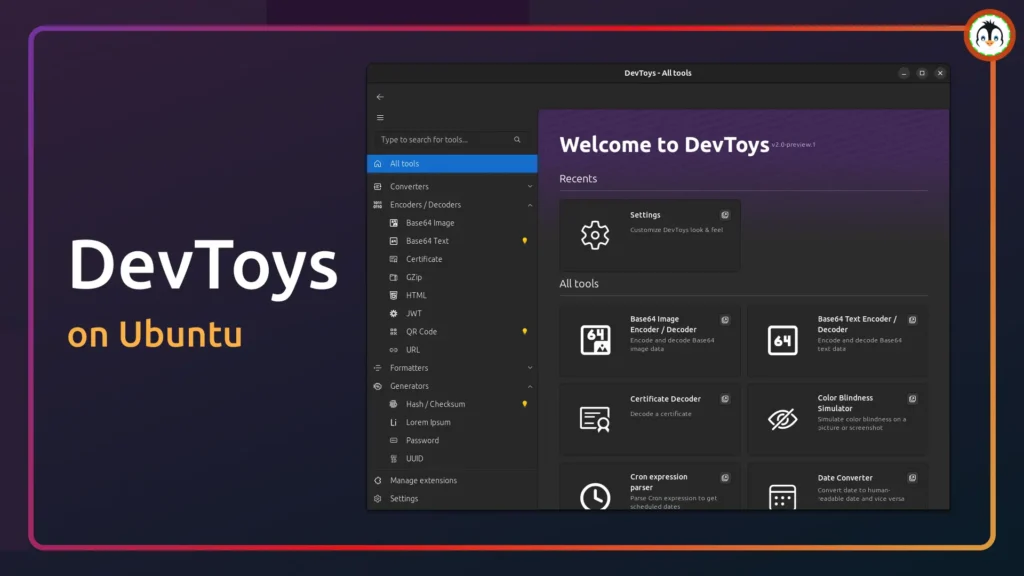Open the Date Converter calendar icon
This screenshot has height=576, width=1024.
(x=782, y=496)
